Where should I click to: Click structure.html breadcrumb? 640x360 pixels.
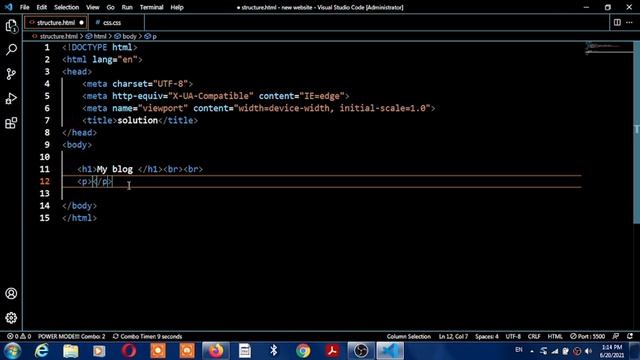(58, 36)
